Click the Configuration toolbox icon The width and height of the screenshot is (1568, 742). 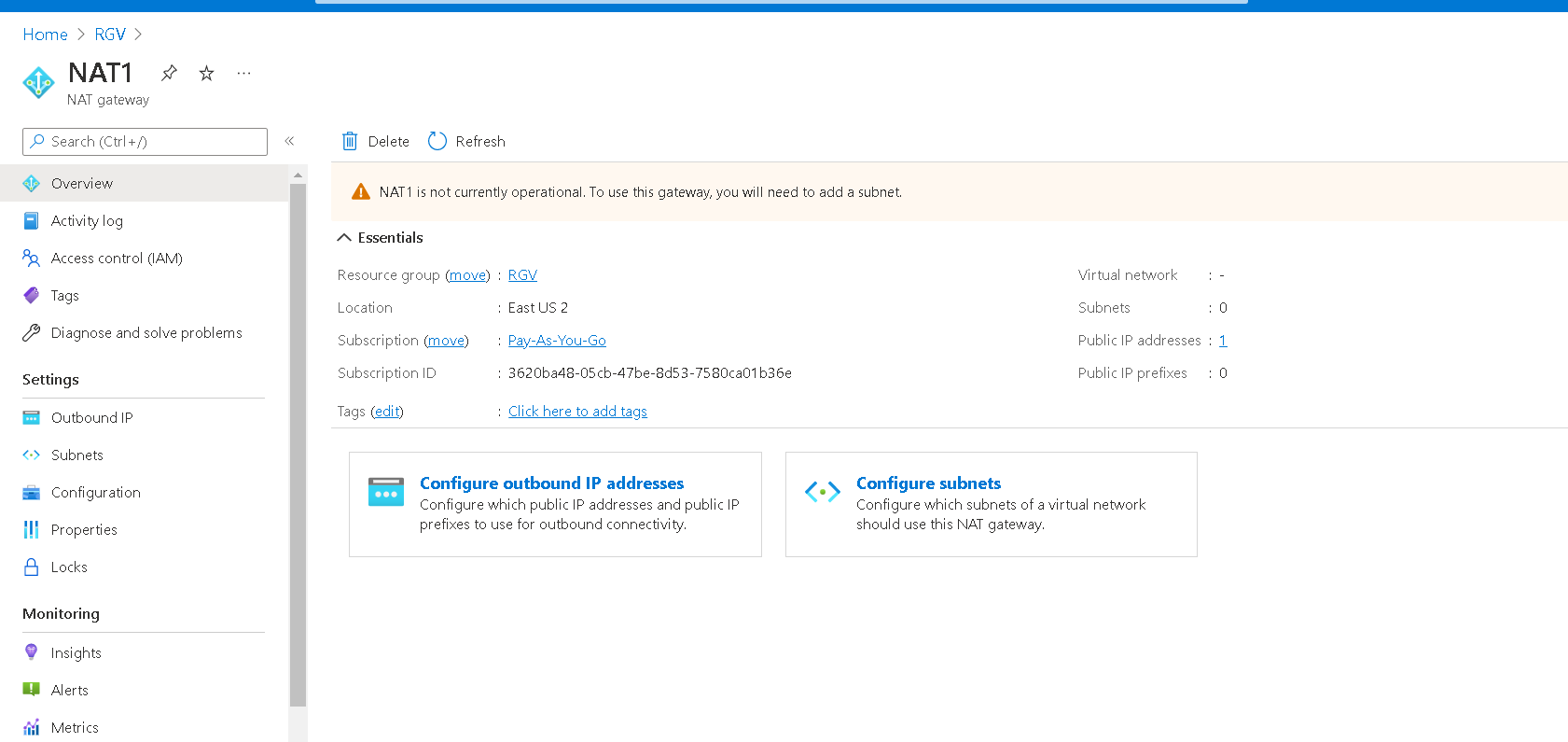pos(32,493)
